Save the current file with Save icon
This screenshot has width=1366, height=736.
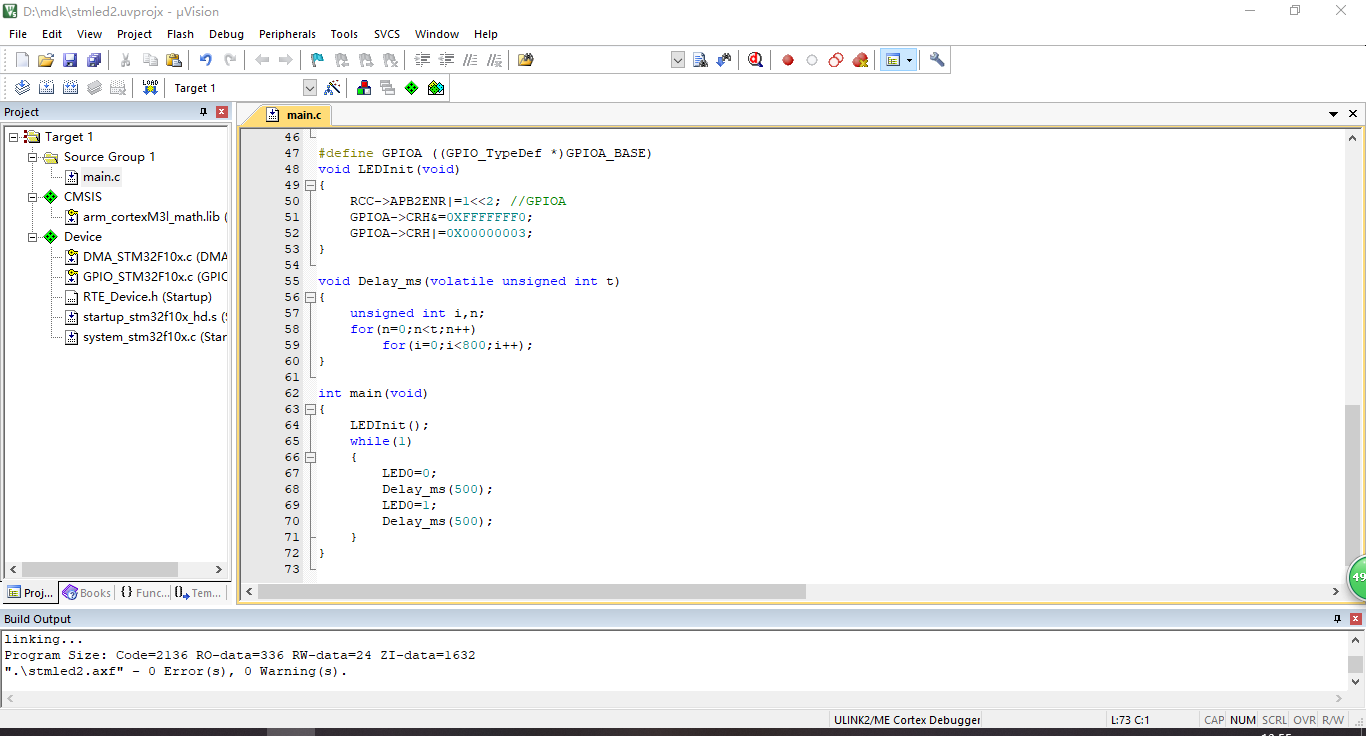pos(70,60)
